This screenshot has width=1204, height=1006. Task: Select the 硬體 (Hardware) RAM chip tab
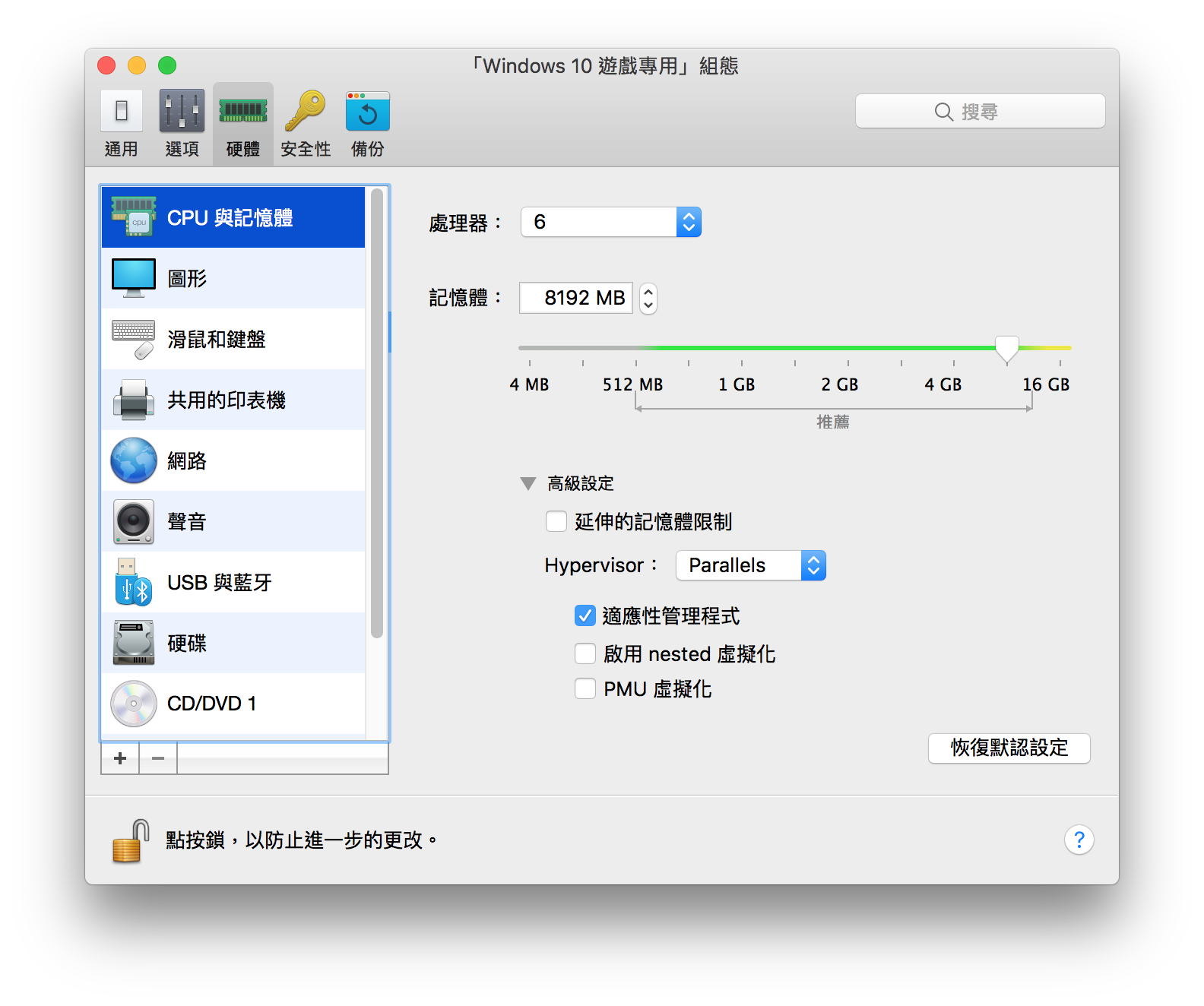(243, 124)
